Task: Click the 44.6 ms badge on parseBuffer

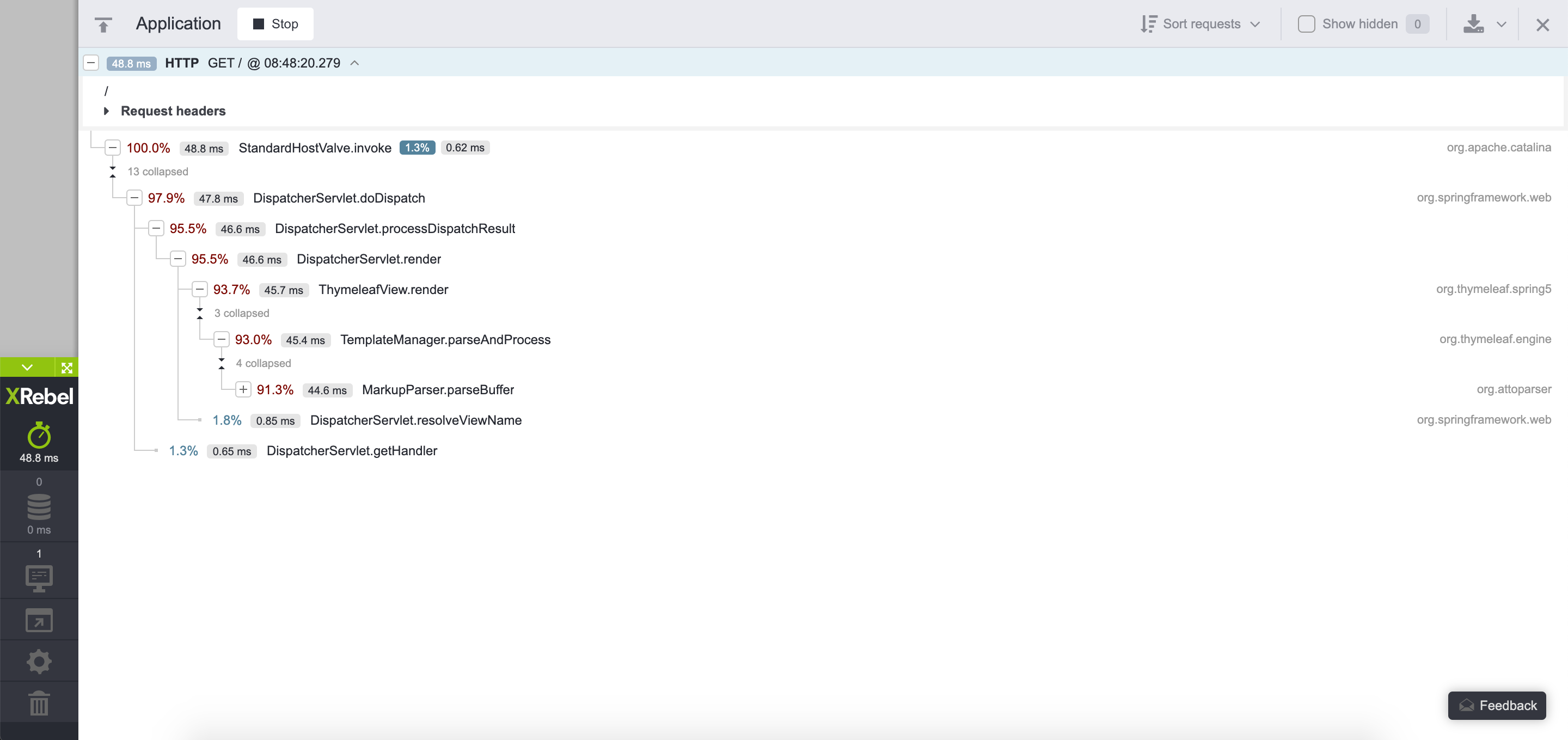Action: tap(327, 390)
